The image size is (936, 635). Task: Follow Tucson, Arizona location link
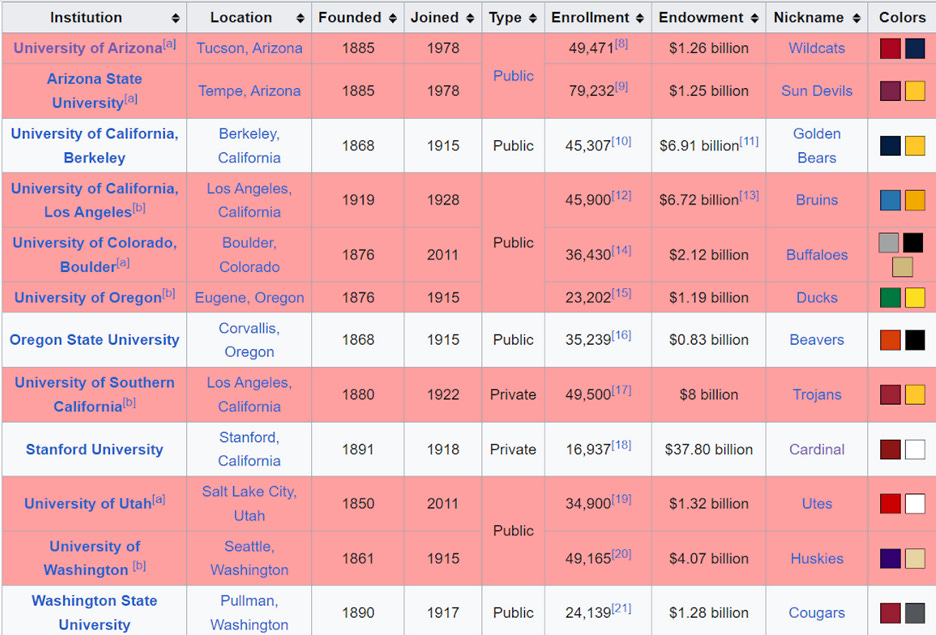coord(250,48)
